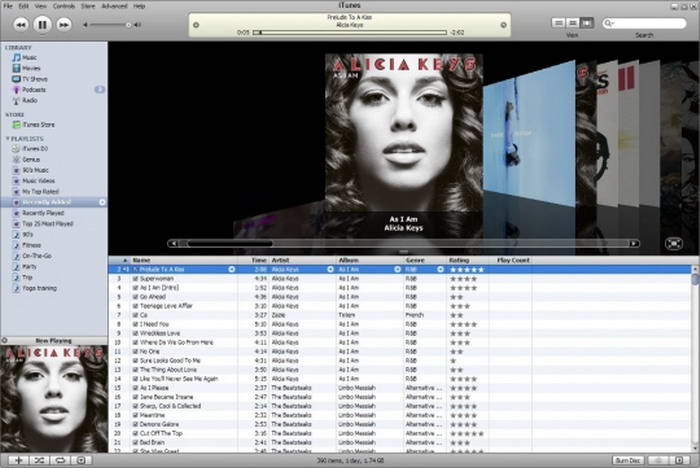
Task: Click the search input field
Action: 644,23
